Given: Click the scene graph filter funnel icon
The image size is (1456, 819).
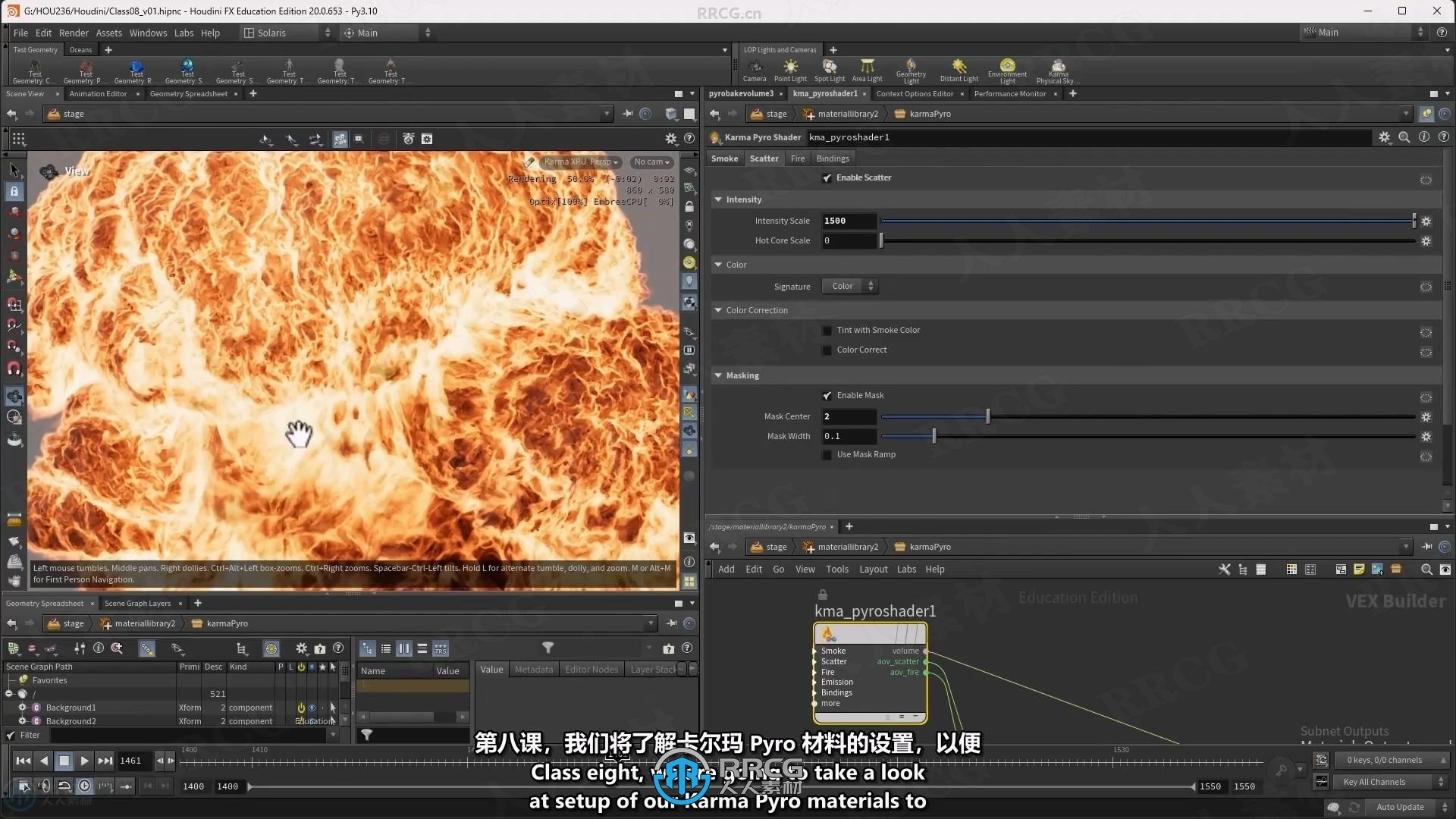Looking at the screenshot, I should pyautogui.click(x=548, y=648).
